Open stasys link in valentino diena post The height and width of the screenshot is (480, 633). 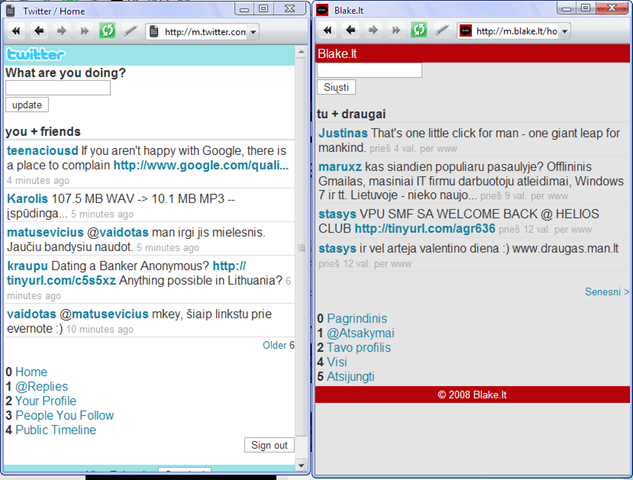coord(337,248)
